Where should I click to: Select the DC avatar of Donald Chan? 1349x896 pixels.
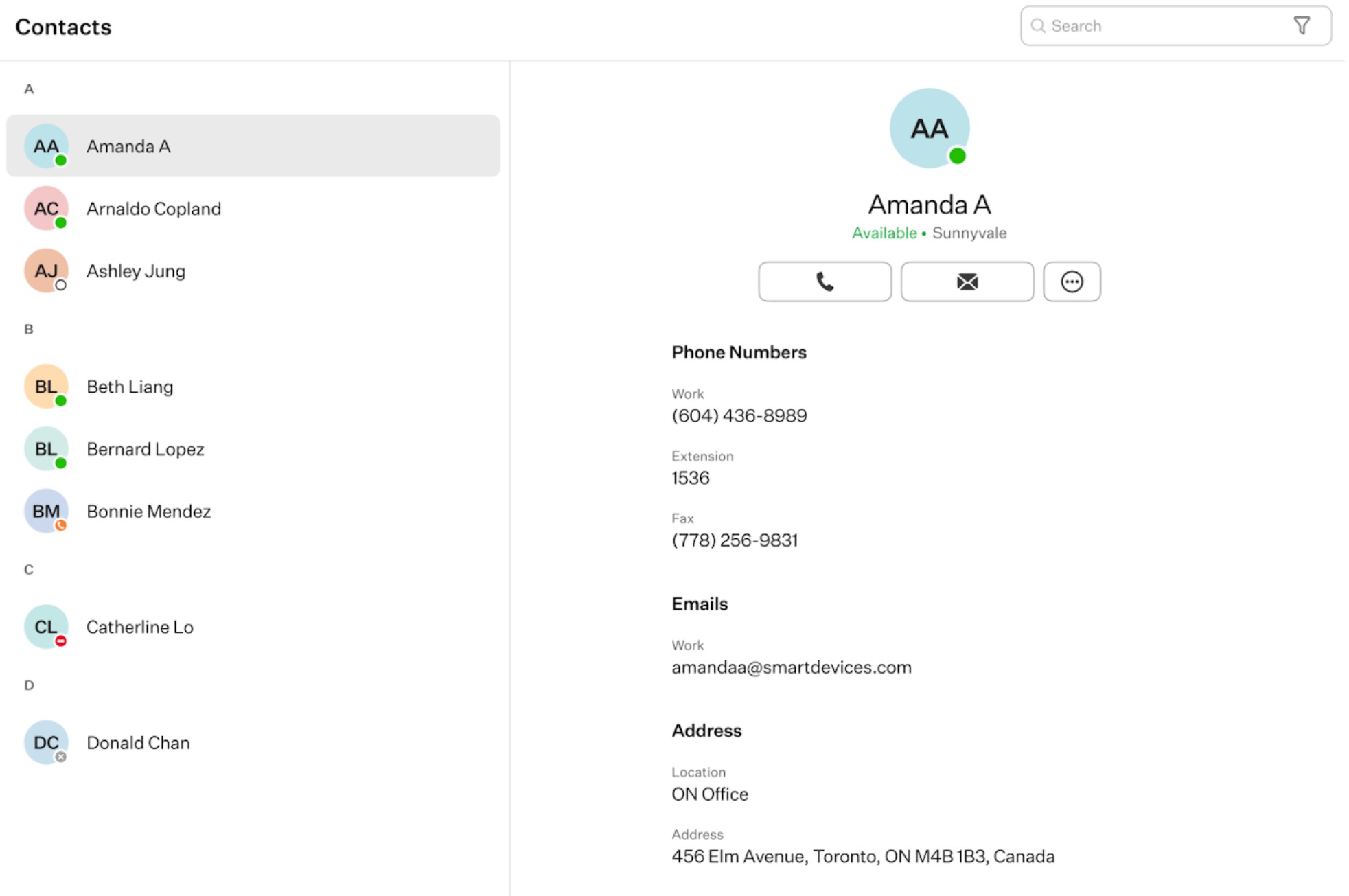click(46, 742)
